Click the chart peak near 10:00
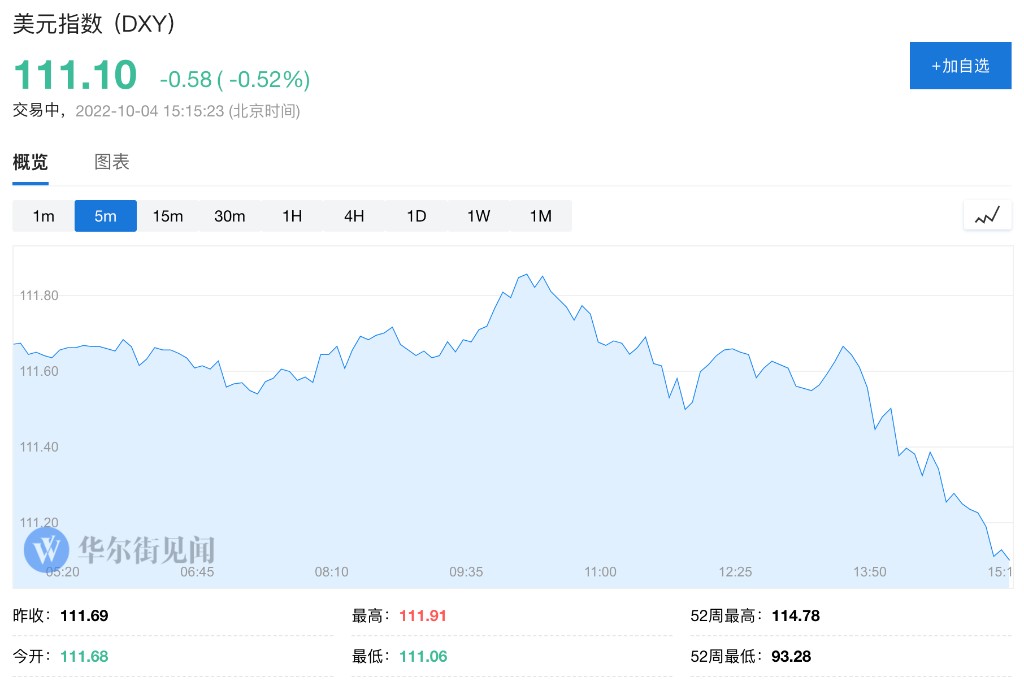This screenshot has height=686, width=1024. click(x=525, y=274)
